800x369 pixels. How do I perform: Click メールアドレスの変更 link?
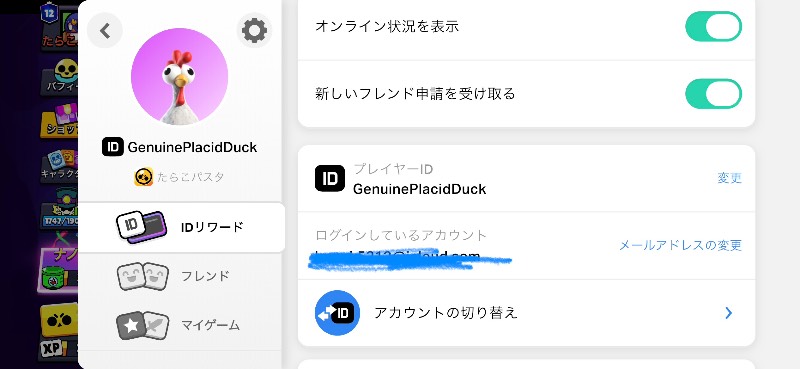click(680, 245)
